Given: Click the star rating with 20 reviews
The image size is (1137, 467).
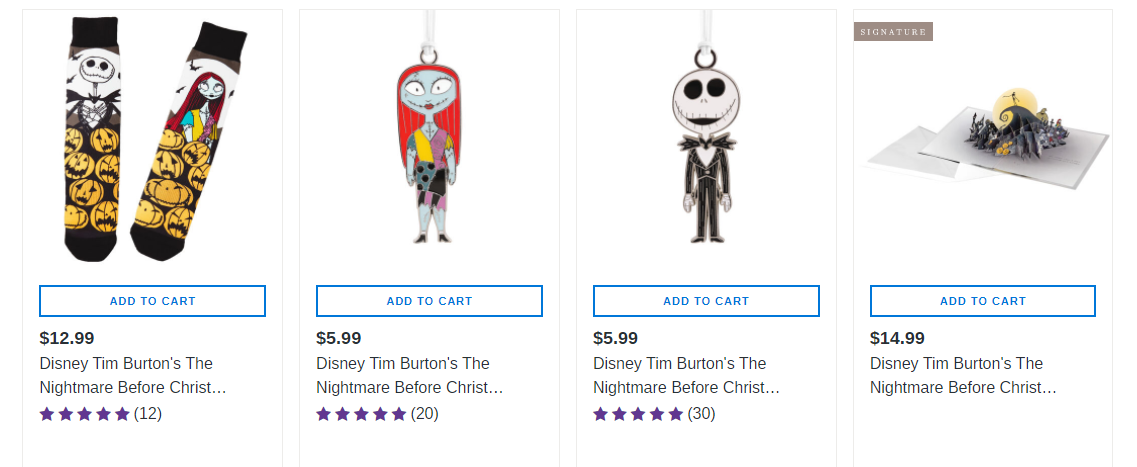Looking at the screenshot, I should [x=361, y=414].
